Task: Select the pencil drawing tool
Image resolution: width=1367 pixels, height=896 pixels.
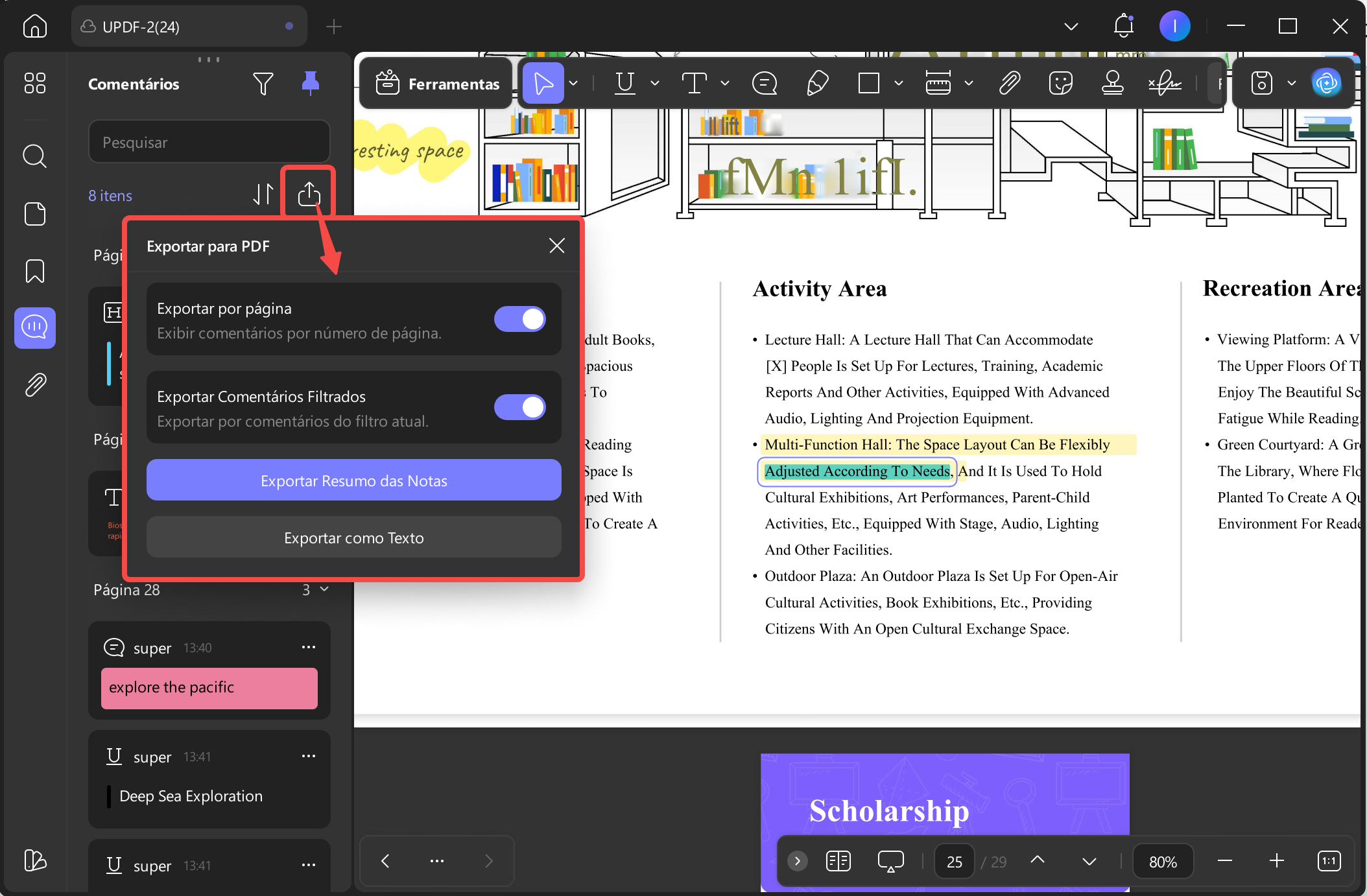Action: pos(818,83)
